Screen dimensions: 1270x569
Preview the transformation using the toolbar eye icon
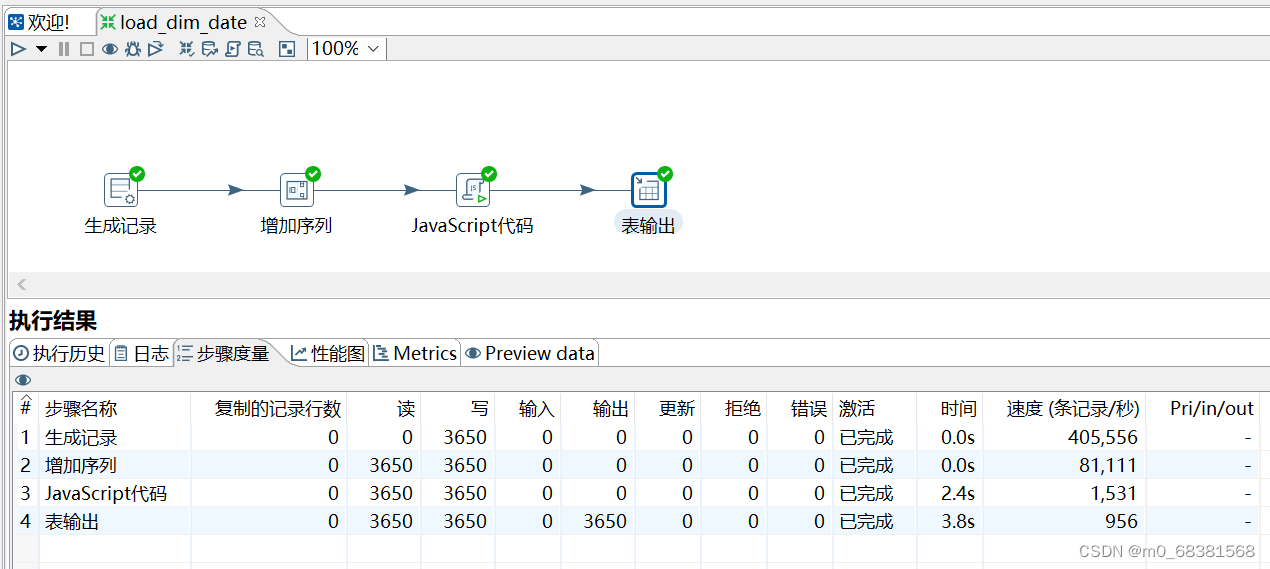tap(110, 48)
